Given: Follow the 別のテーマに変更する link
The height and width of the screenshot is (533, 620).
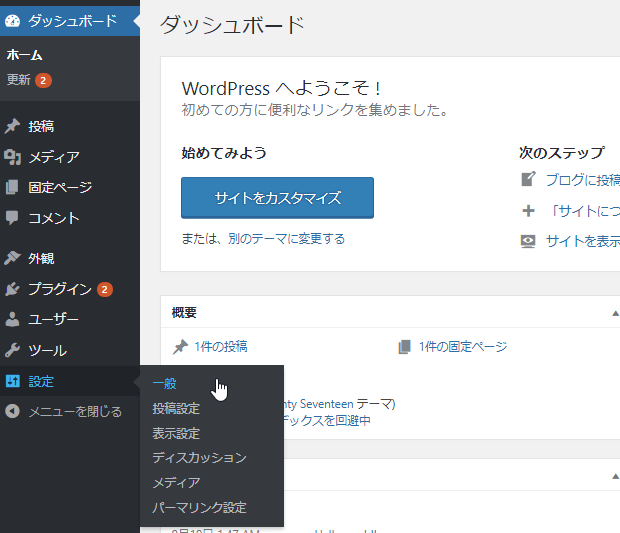Looking at the screenshot, I should coord(286,239).
